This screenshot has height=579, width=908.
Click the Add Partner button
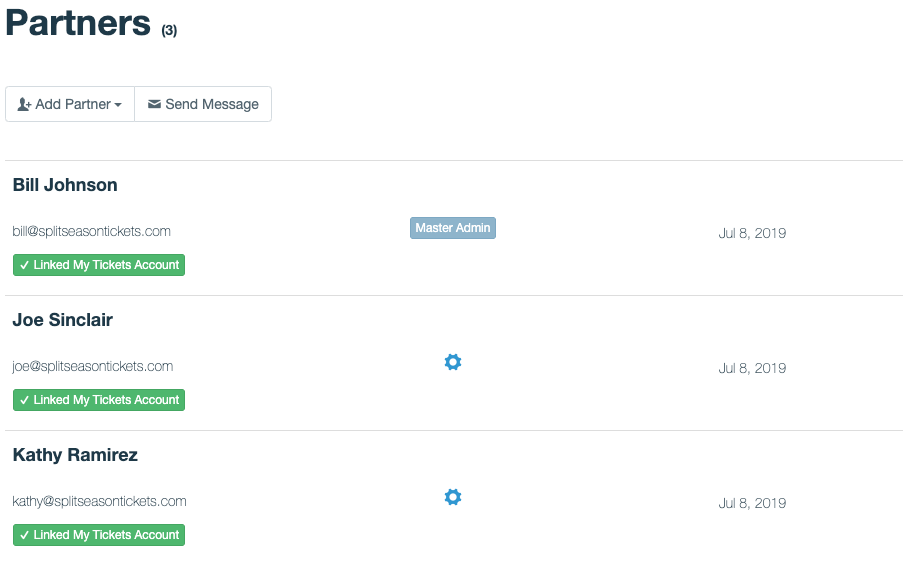point(70,104)
